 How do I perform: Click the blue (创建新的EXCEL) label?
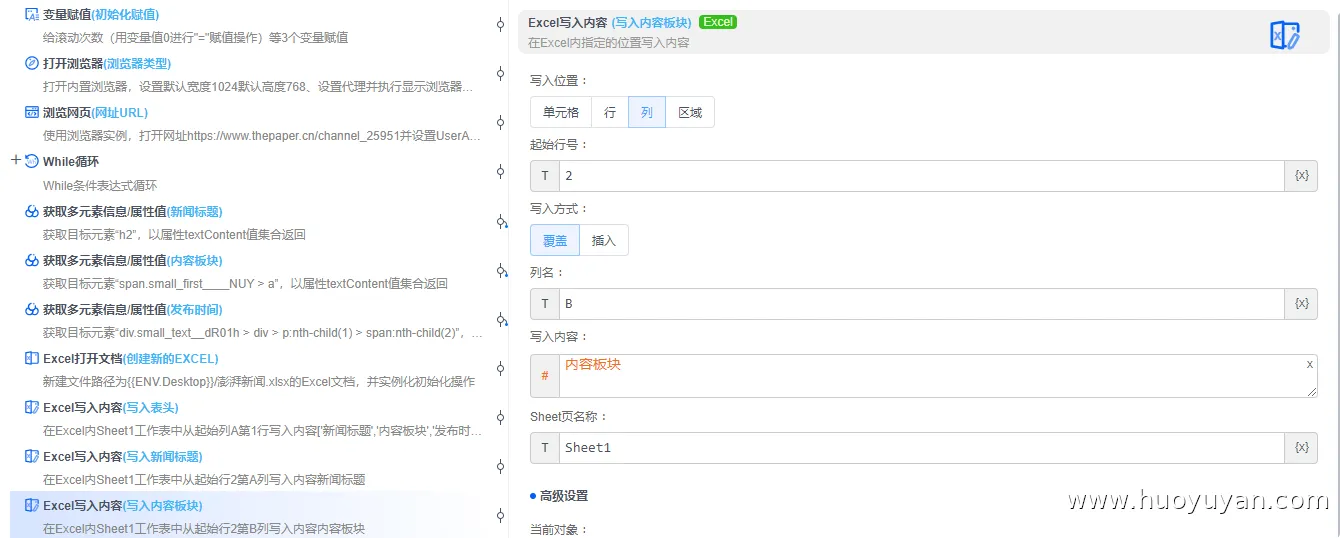coord(170,358)
